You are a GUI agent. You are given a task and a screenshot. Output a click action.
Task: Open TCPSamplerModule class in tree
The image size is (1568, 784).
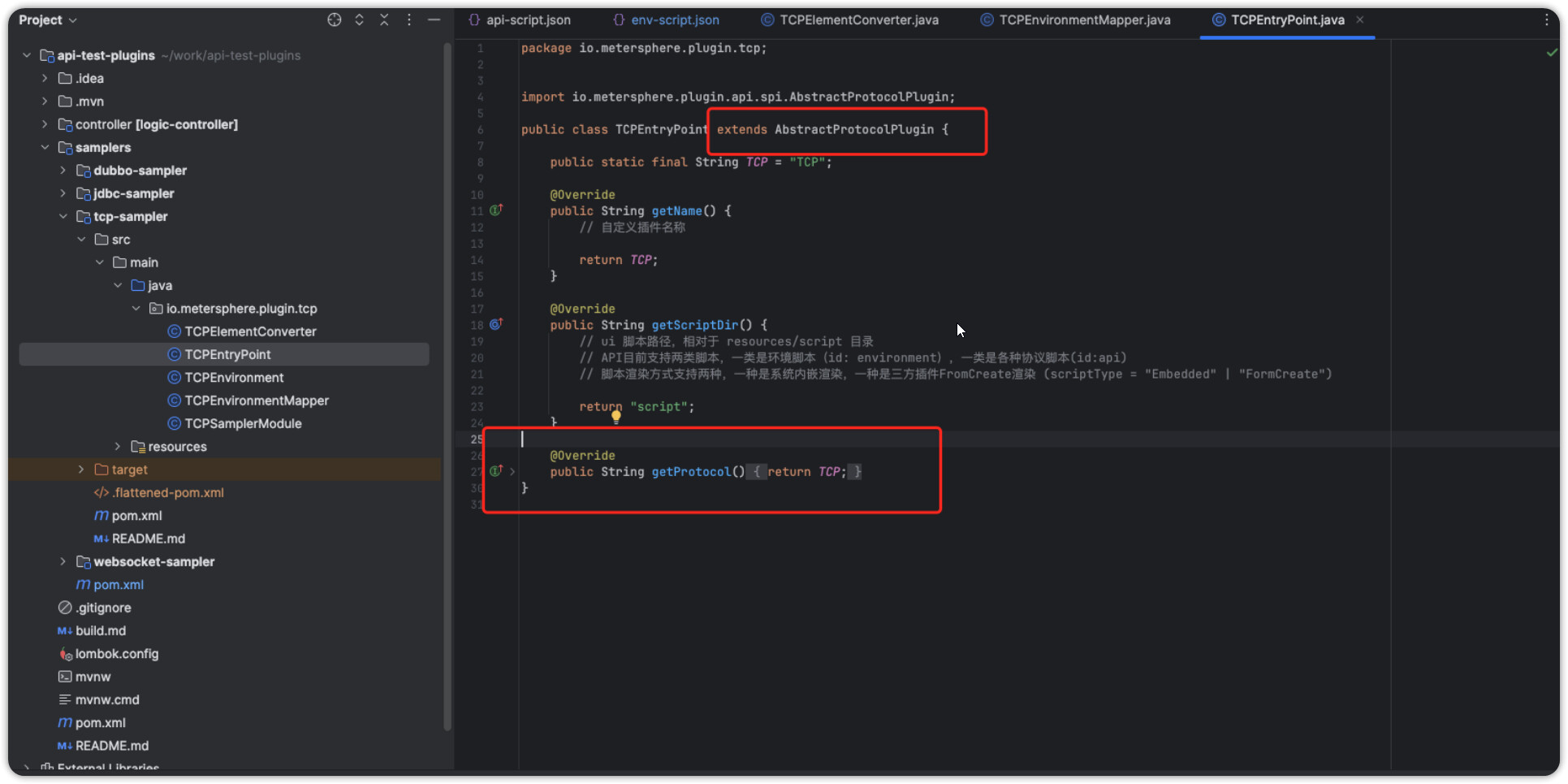coord(234,423)
